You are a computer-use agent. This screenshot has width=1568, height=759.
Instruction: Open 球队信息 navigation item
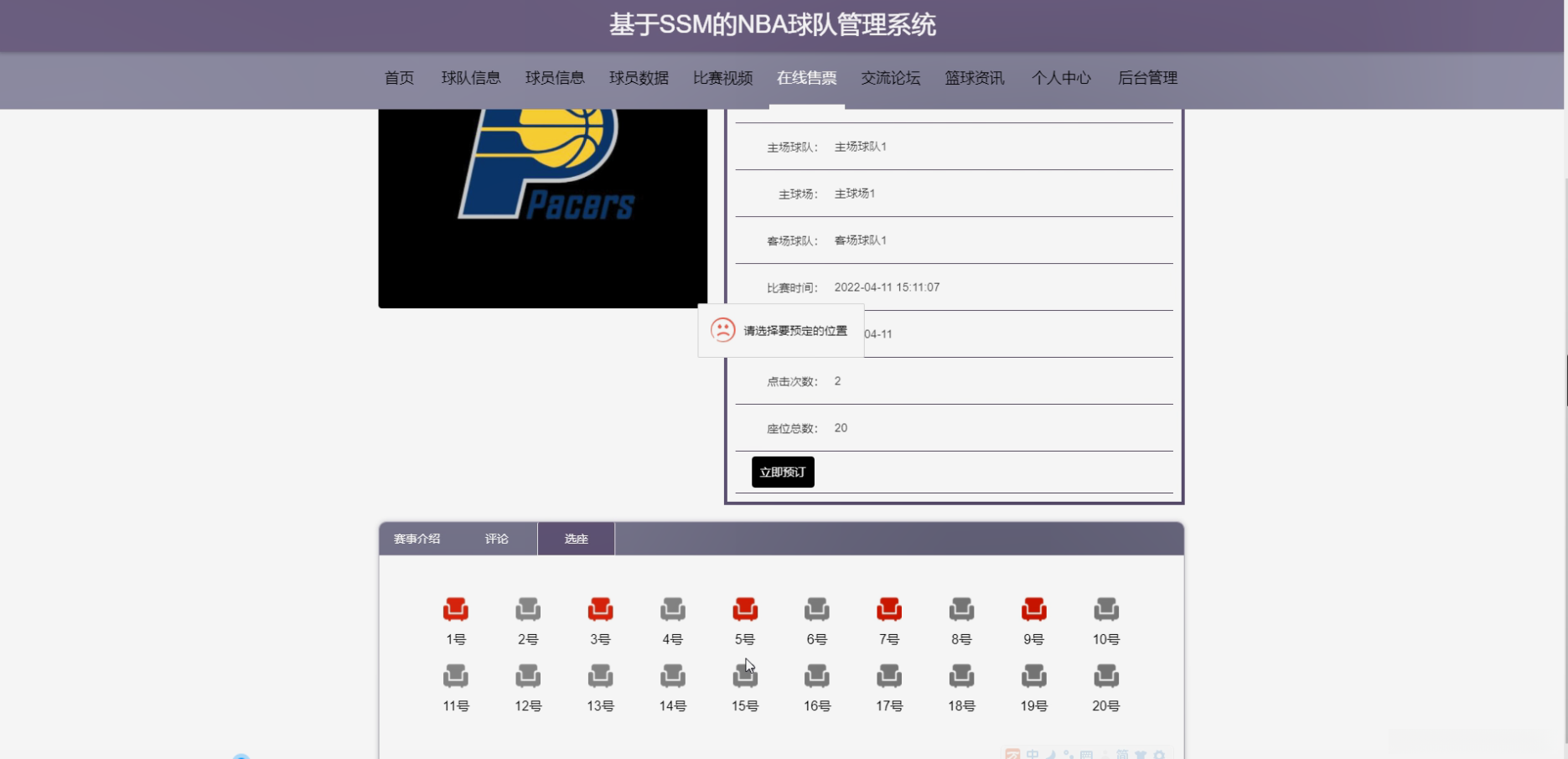pyautogui.click(x=471, y=78)
